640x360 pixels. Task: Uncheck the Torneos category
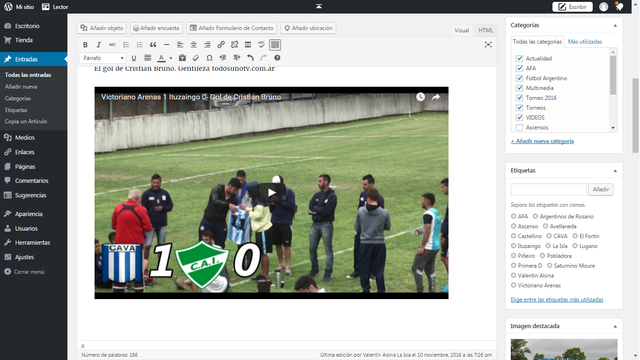(519, 108)
